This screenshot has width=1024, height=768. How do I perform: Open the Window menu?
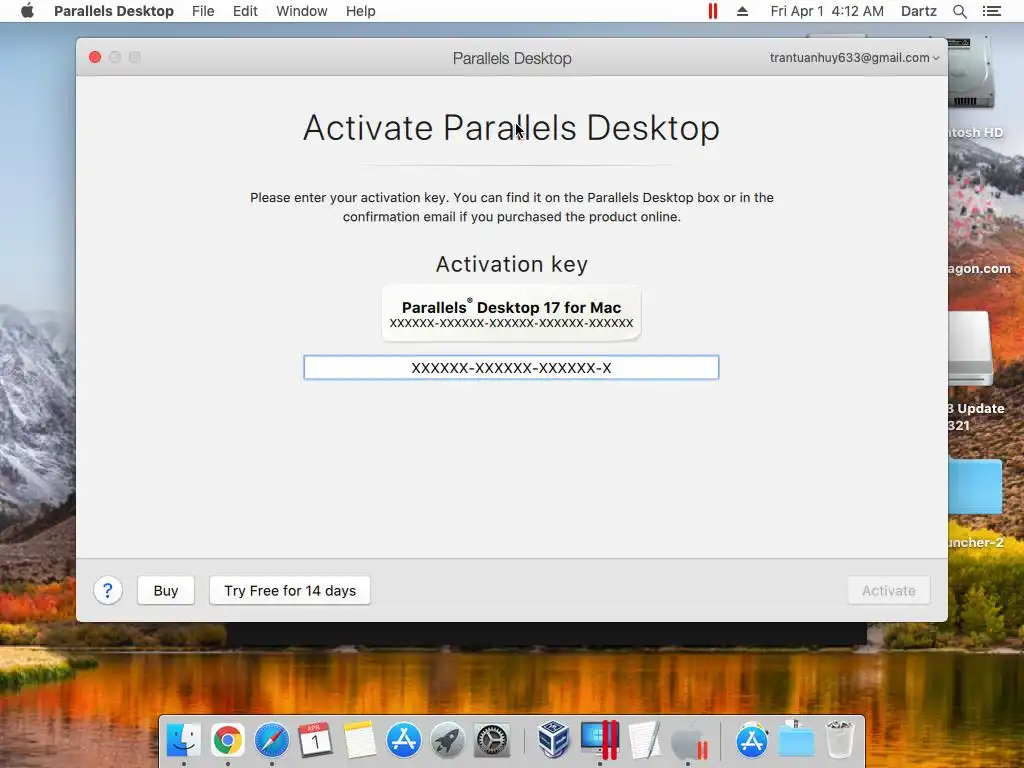click(x=302, y=11)
